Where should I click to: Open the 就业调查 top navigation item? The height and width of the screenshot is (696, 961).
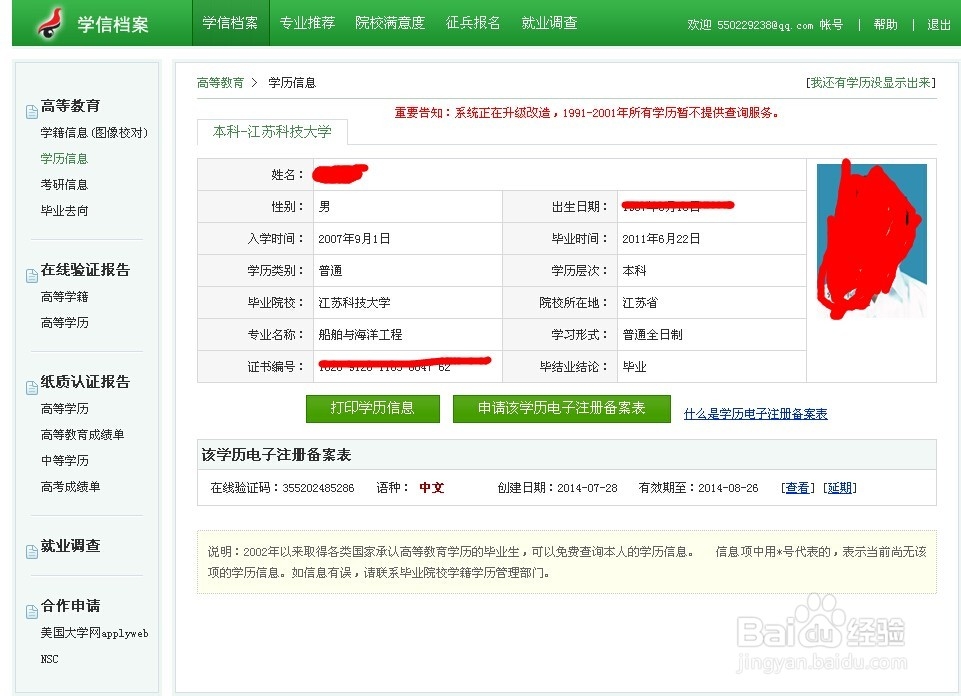(549, 23)
